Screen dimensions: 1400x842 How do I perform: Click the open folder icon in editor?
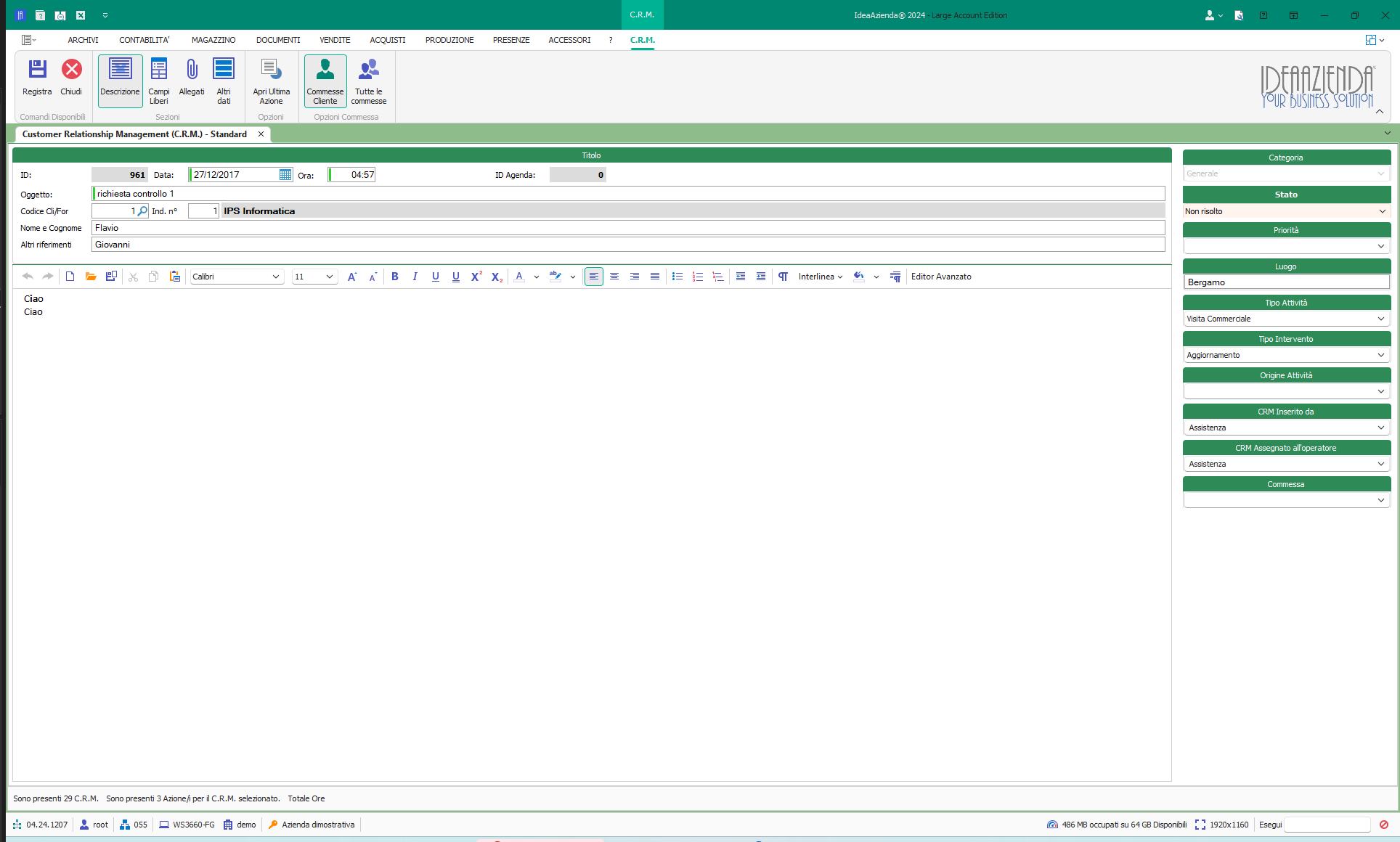pyautogui.click(x=91, y=277)
